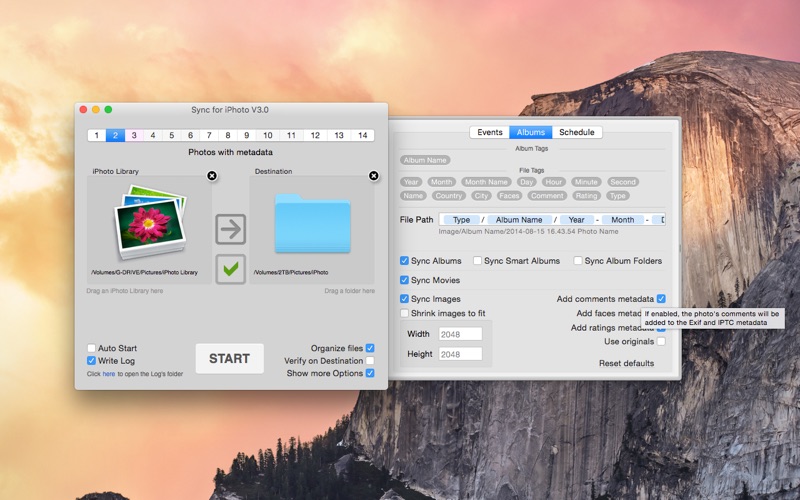Click the Rating file tag
The height and width of the screenshot is (500, 800).
pyautogui.click(x=586, y=195)
